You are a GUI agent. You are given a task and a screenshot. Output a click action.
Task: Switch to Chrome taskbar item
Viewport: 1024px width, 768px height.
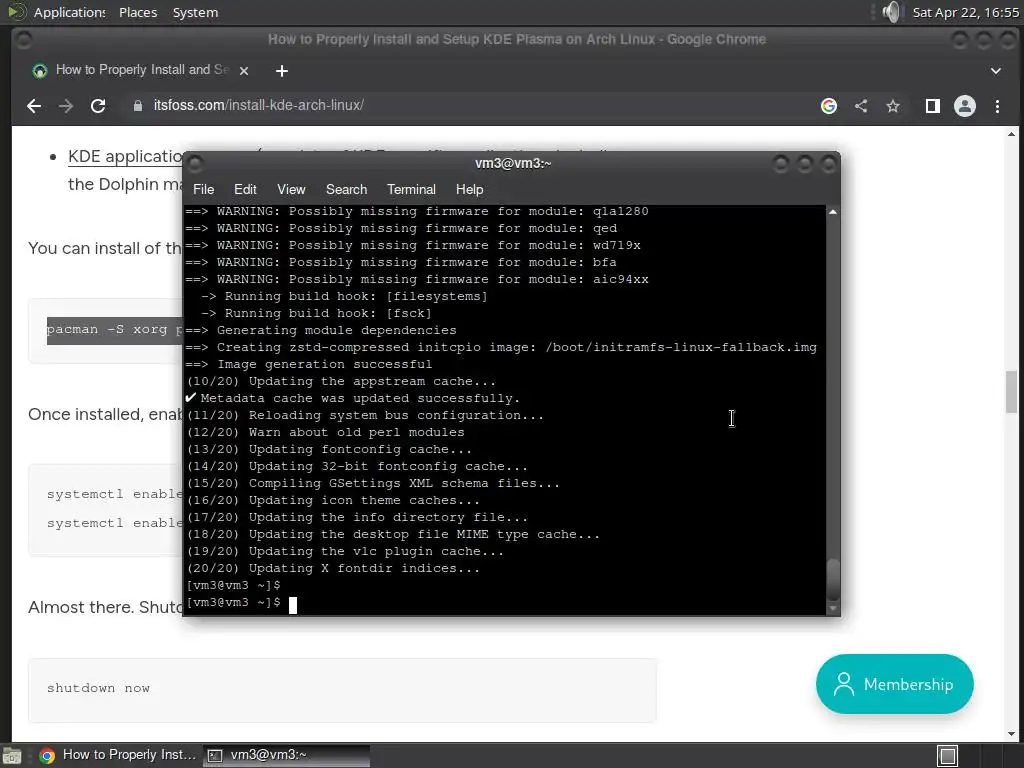[118, 755]
